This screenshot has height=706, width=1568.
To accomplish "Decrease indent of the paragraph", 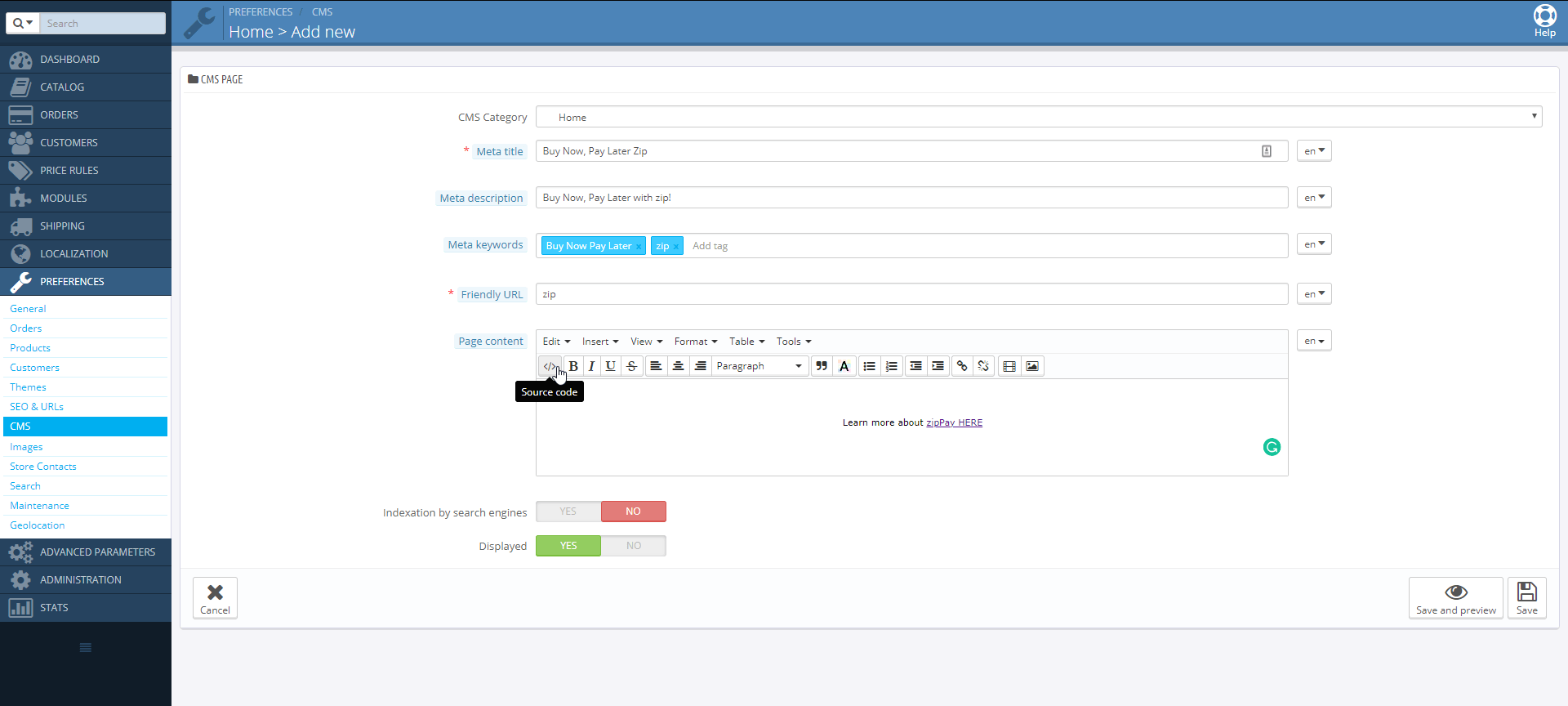I will [915, 366].
